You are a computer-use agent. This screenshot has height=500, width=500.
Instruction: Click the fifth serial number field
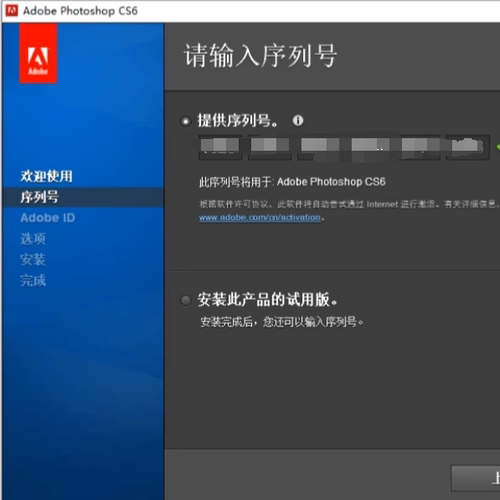point(419,147)
